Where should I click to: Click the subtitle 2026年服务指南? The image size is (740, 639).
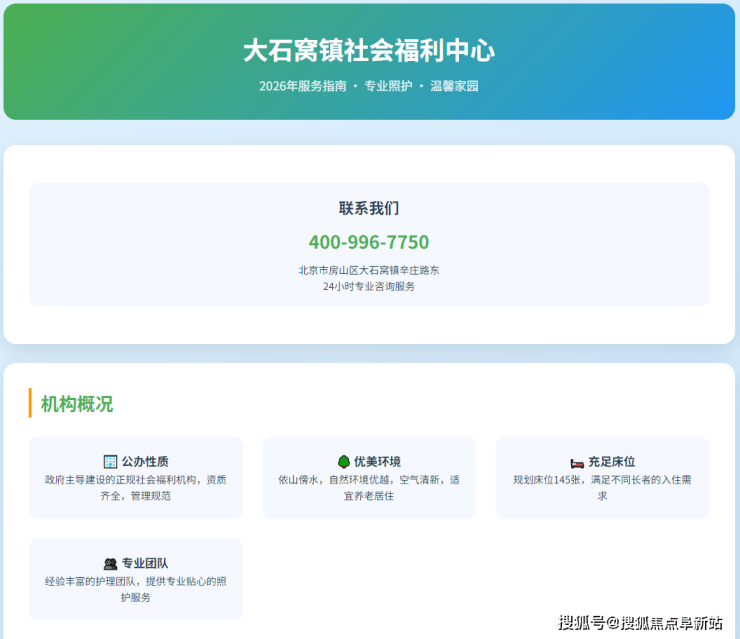pyautogui.click(x=303, y=86)
